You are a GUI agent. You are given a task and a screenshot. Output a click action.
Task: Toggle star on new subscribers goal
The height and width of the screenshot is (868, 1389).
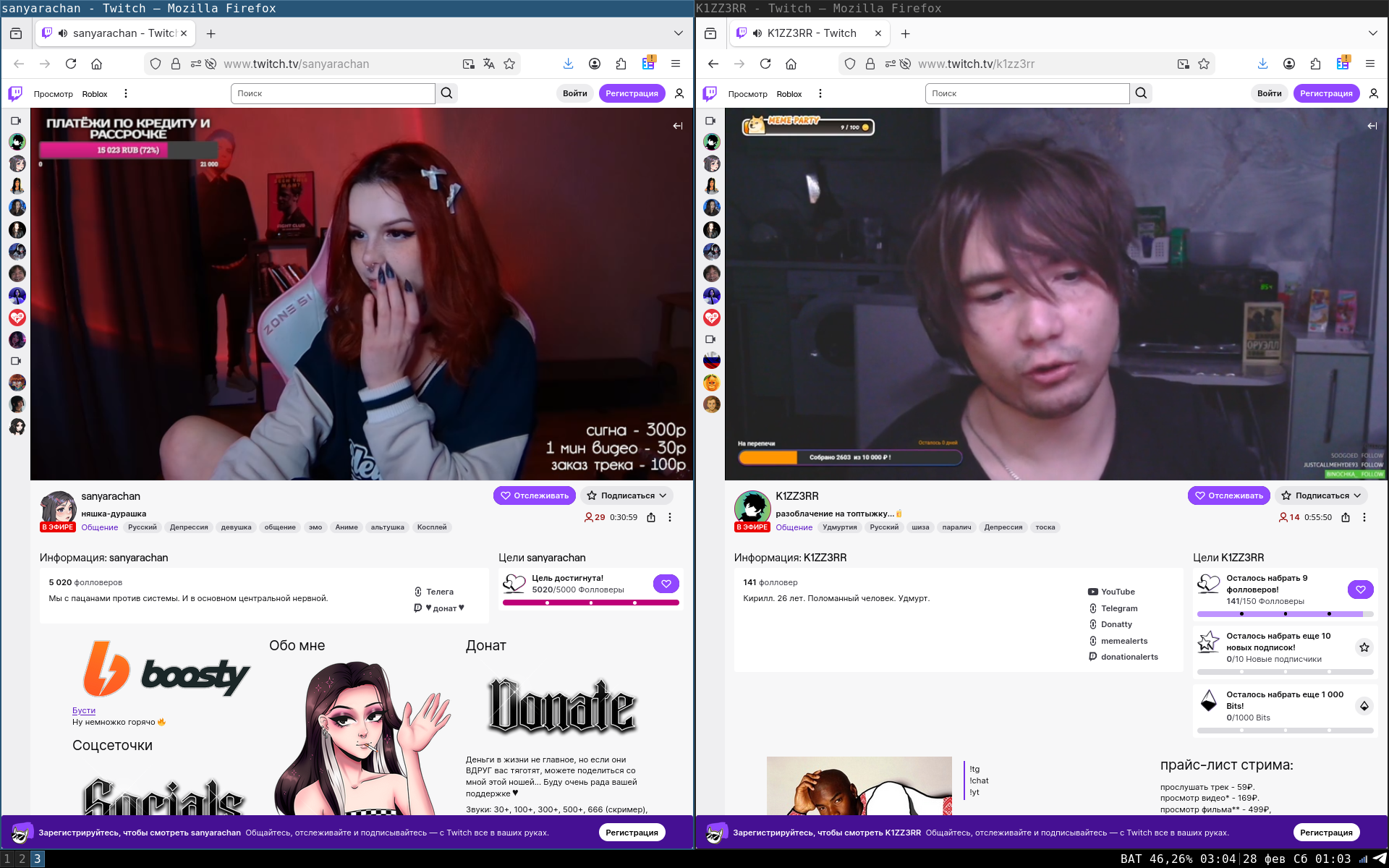(x=1364, y=647)
